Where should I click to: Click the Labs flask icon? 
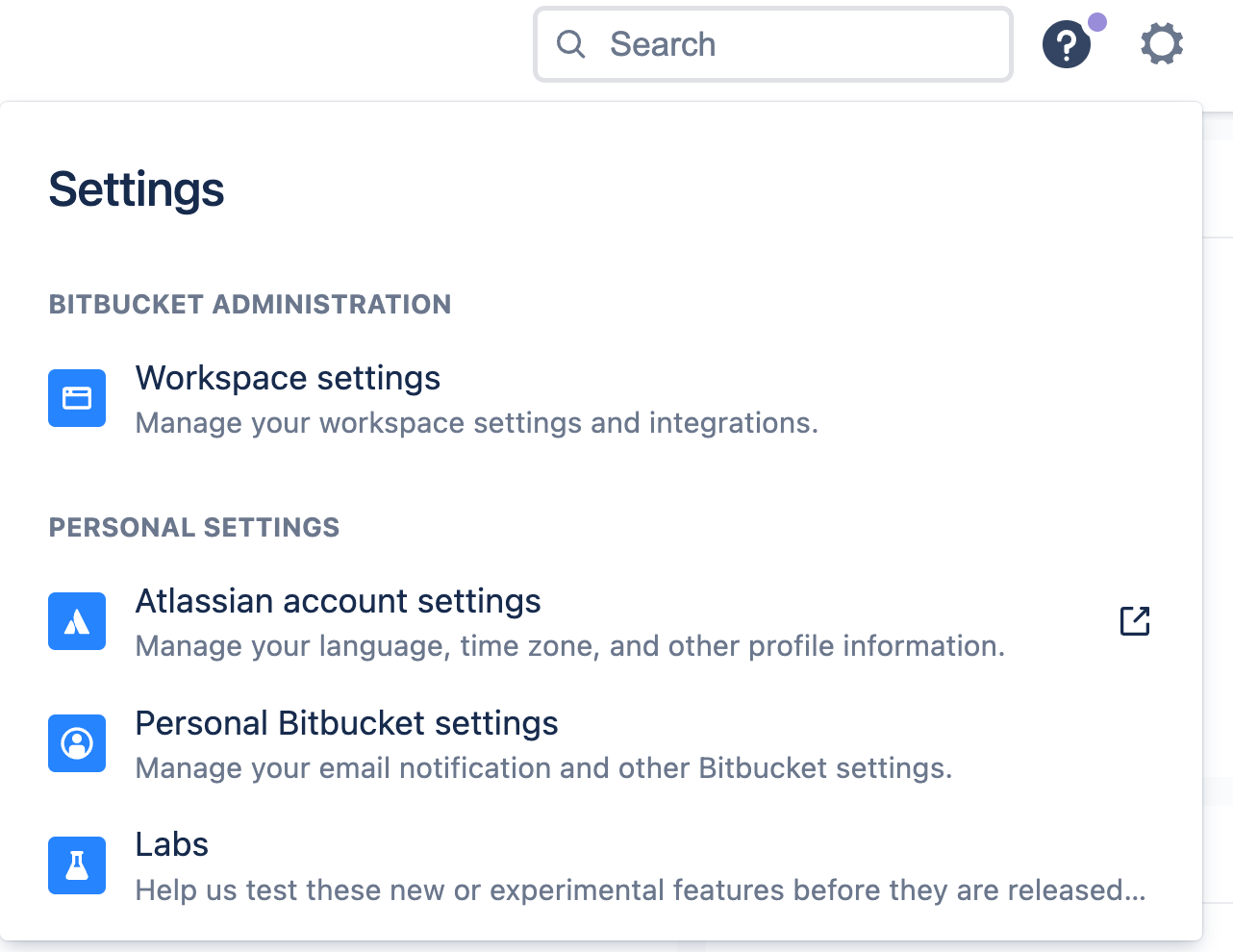(77, 865)
